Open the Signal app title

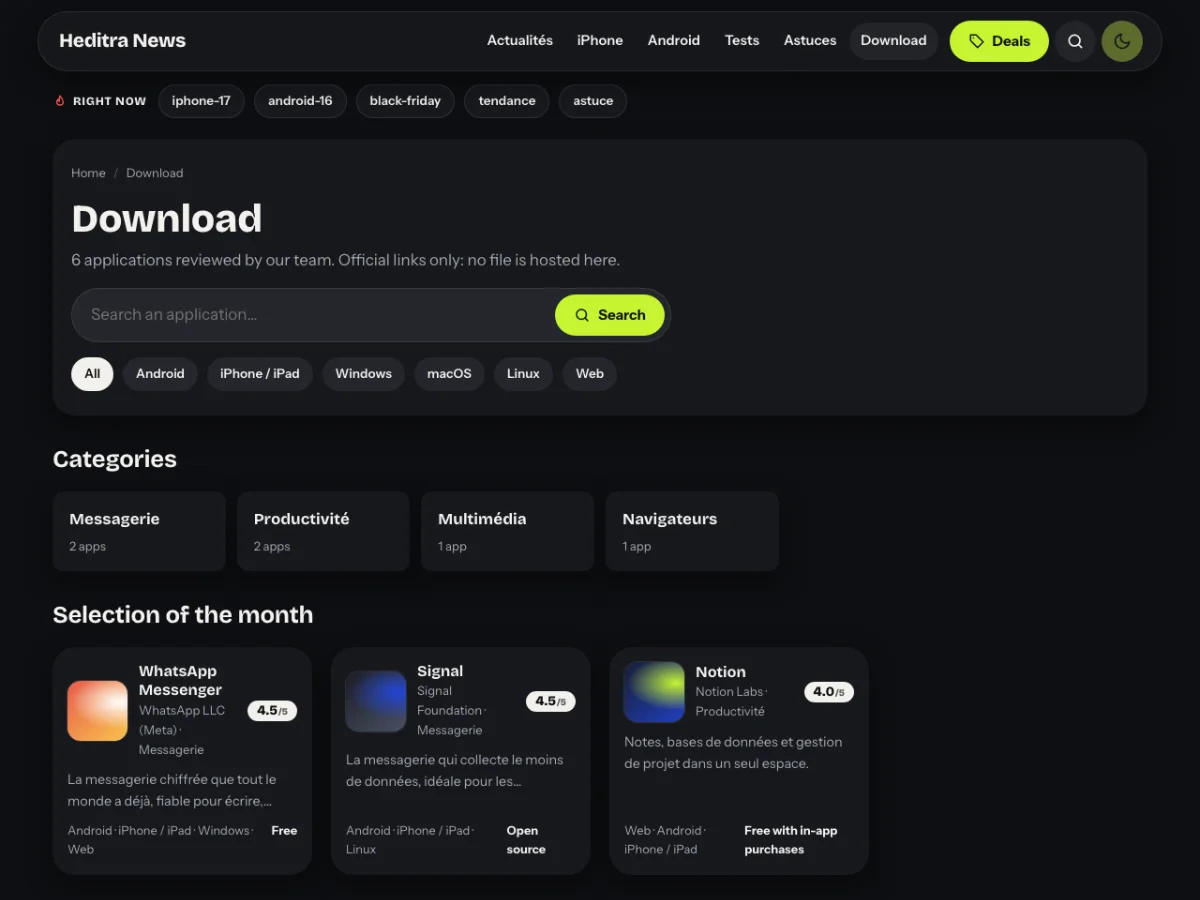click(440, 671)
